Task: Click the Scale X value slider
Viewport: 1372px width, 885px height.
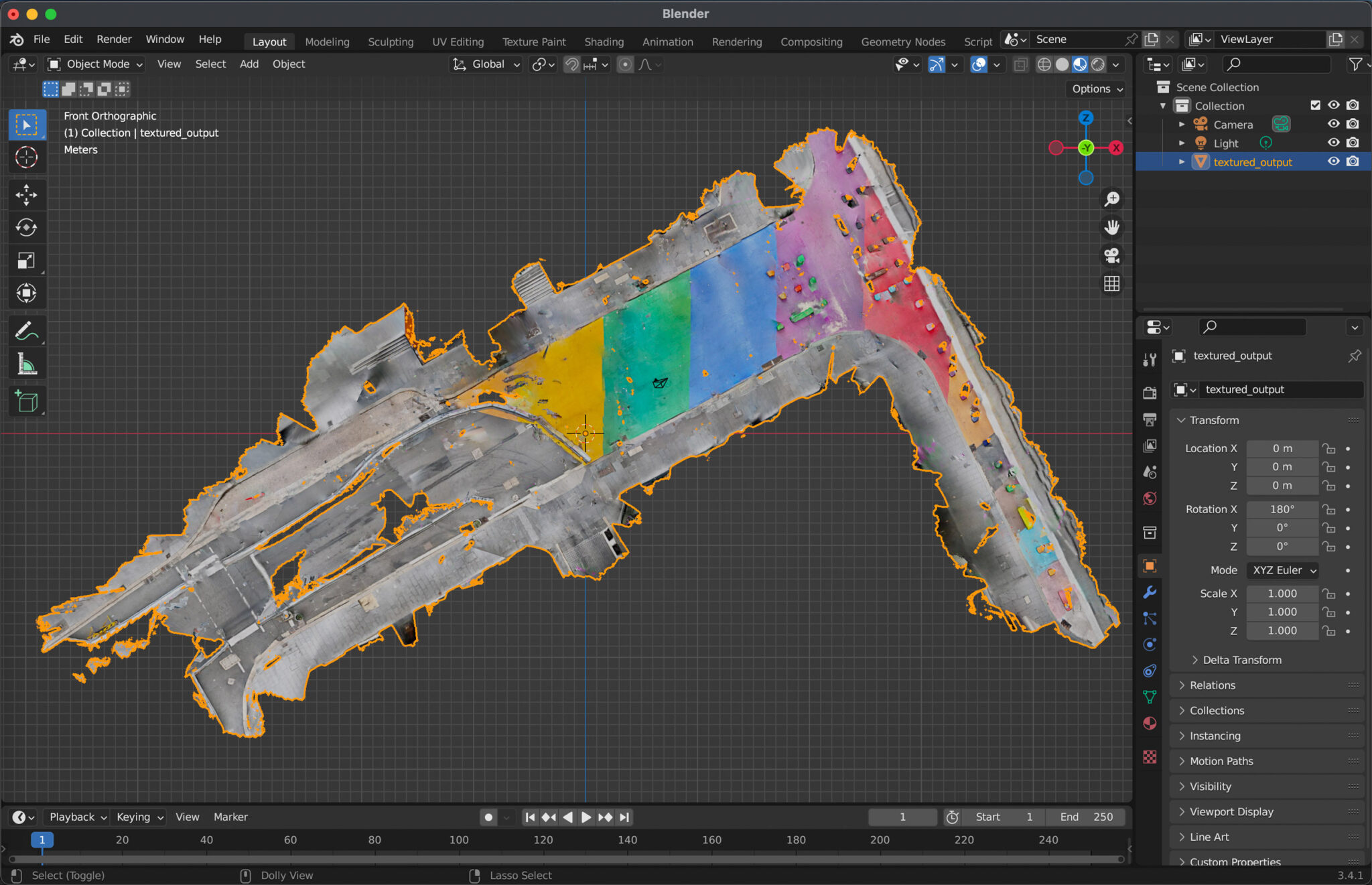Action: 1282,593
